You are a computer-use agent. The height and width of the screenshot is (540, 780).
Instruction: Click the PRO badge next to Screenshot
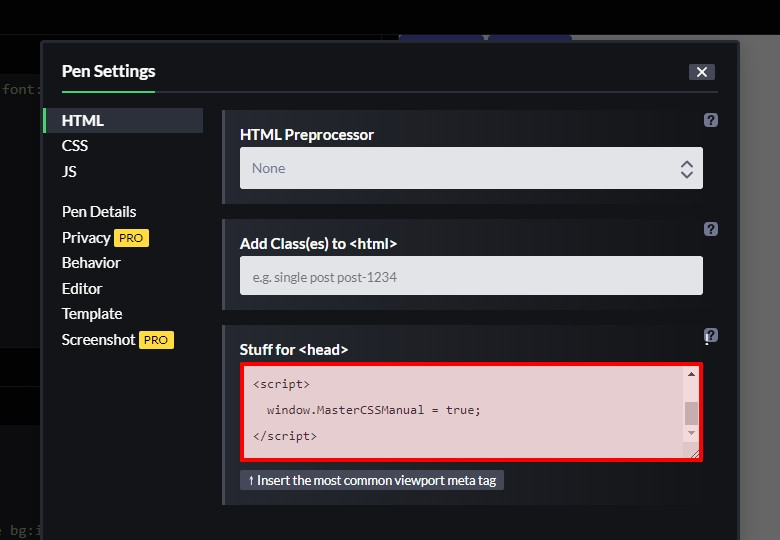click(x=156, y=340)
